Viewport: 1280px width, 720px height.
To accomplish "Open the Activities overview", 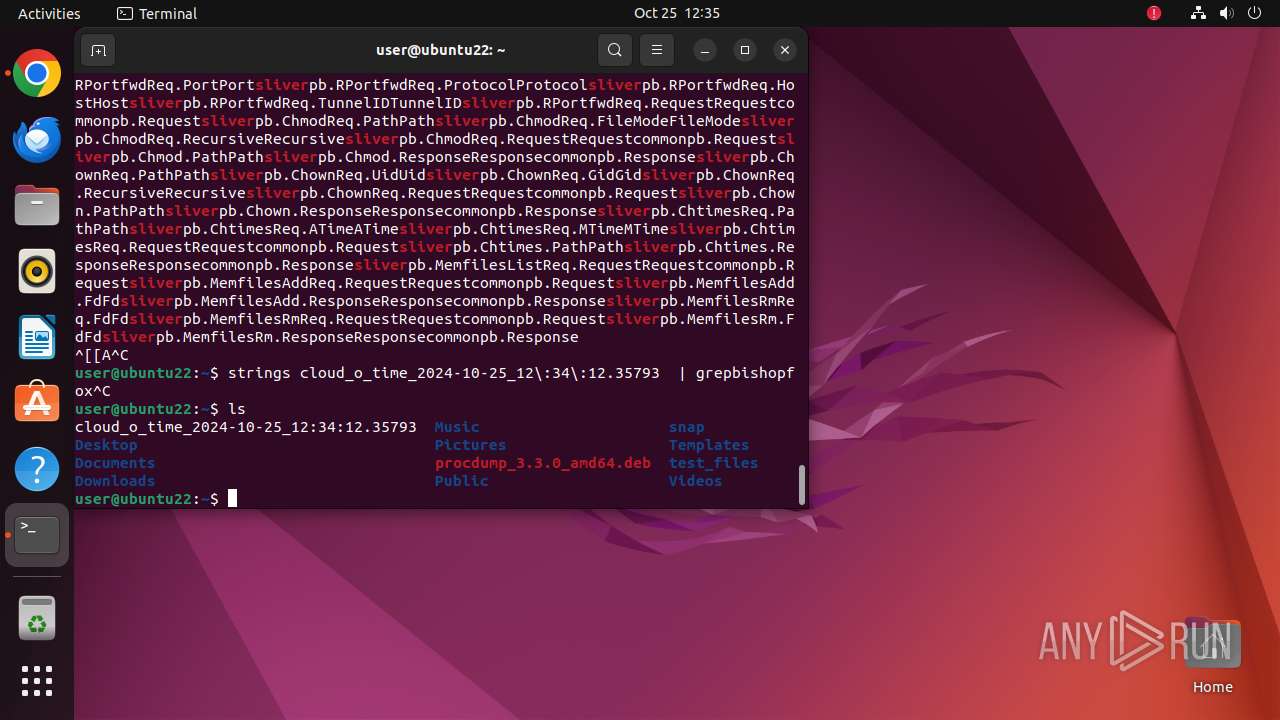I will (49, 13).
